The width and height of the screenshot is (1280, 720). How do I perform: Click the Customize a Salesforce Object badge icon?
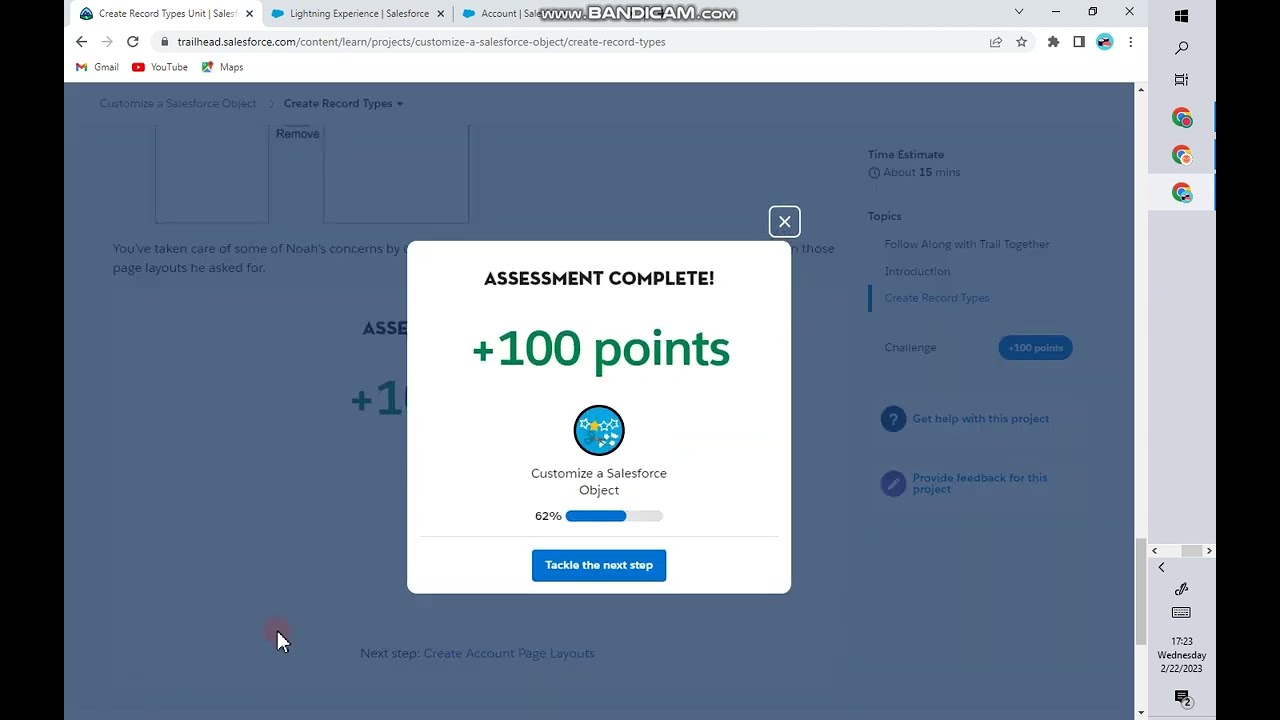coord(599,430)
